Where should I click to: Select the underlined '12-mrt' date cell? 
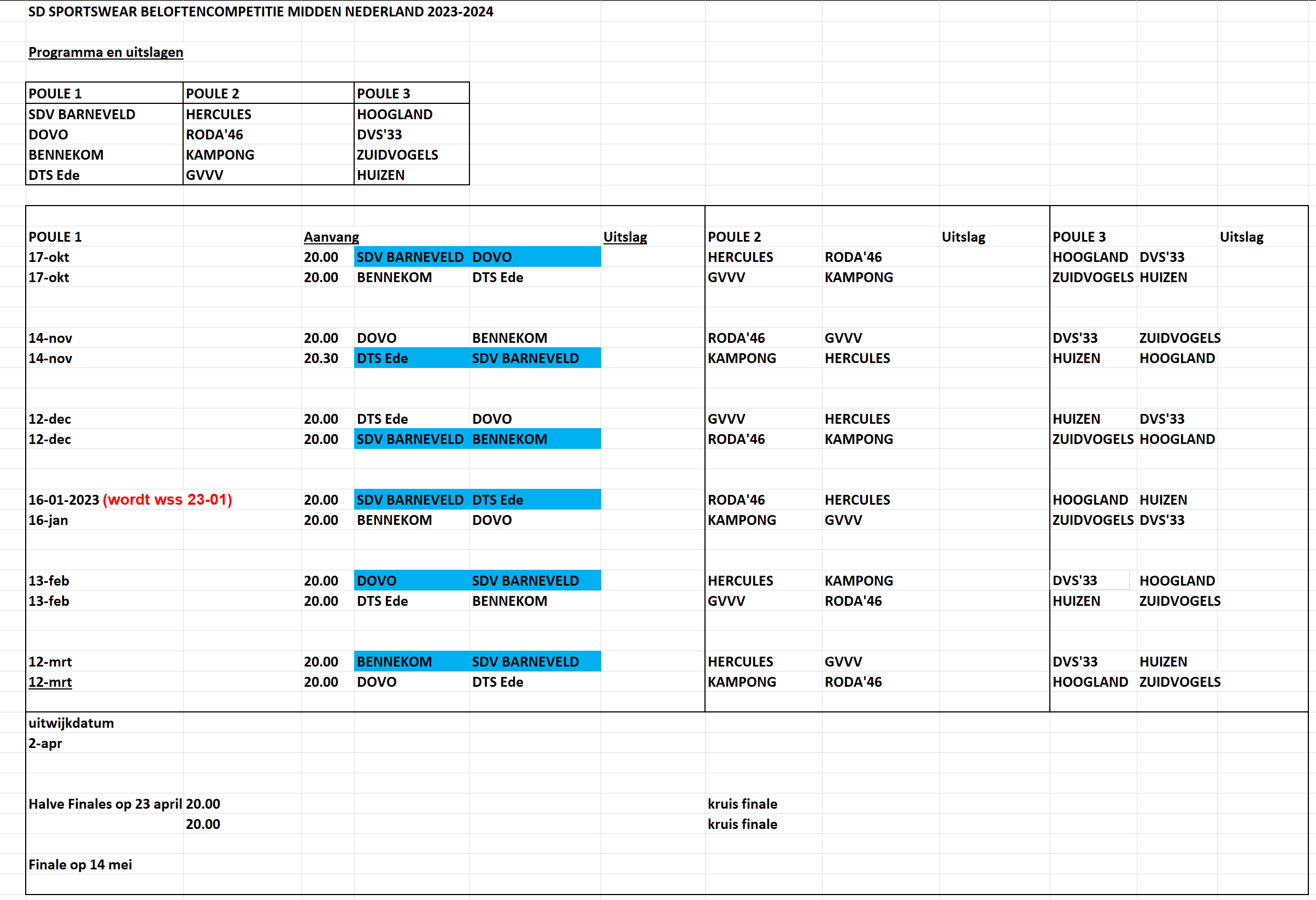50,682
